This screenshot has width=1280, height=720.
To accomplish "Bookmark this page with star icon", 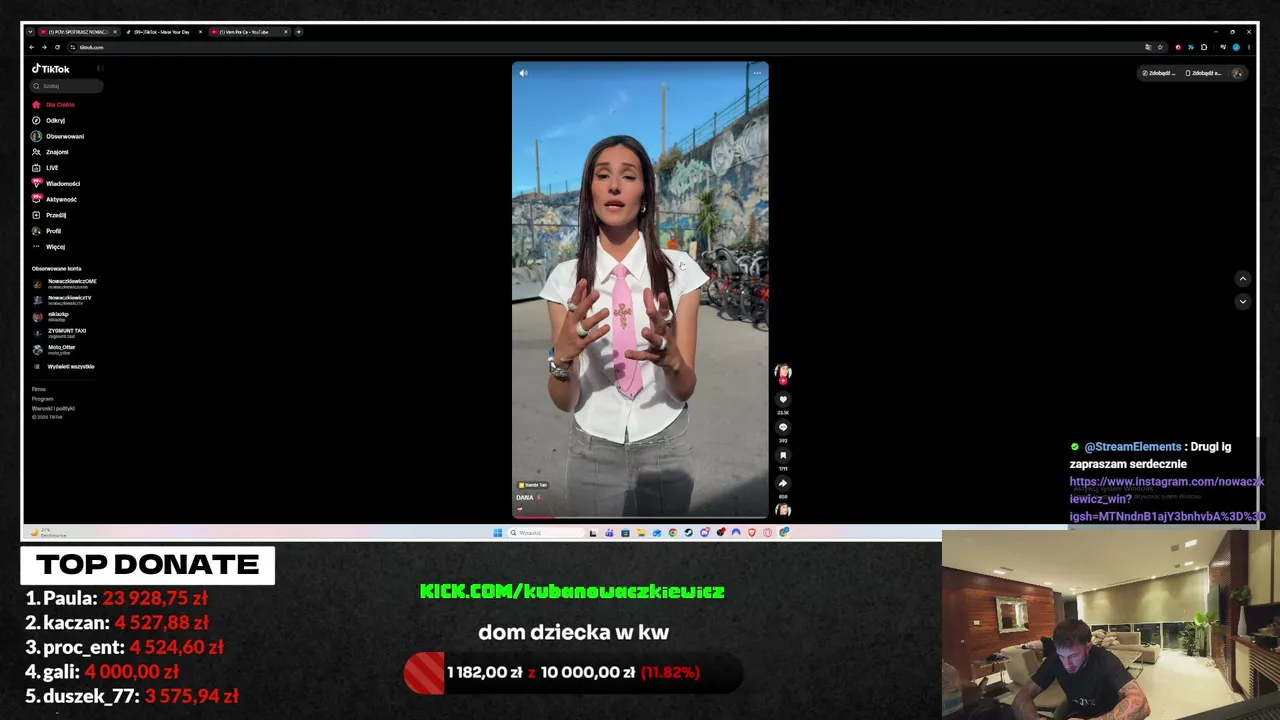I will (1160, 47).
